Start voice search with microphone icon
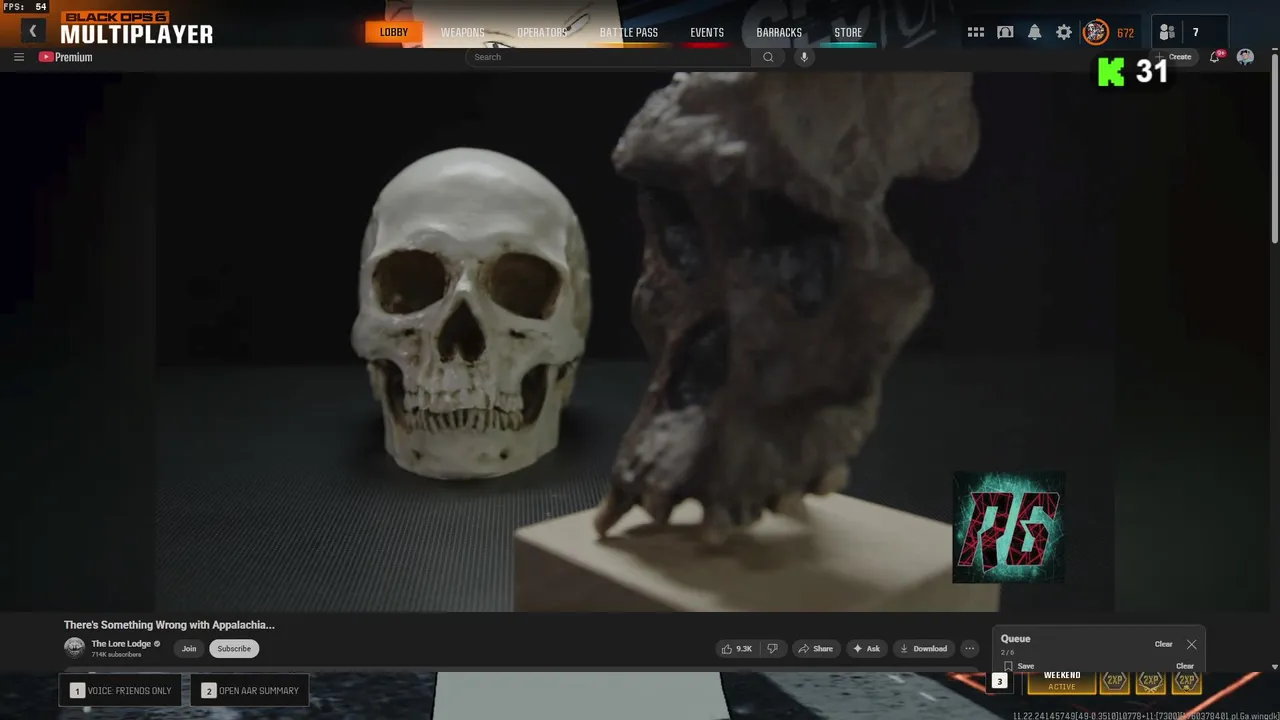The width and height of the screenshot is (1280, 720). (x=803, y=57)
